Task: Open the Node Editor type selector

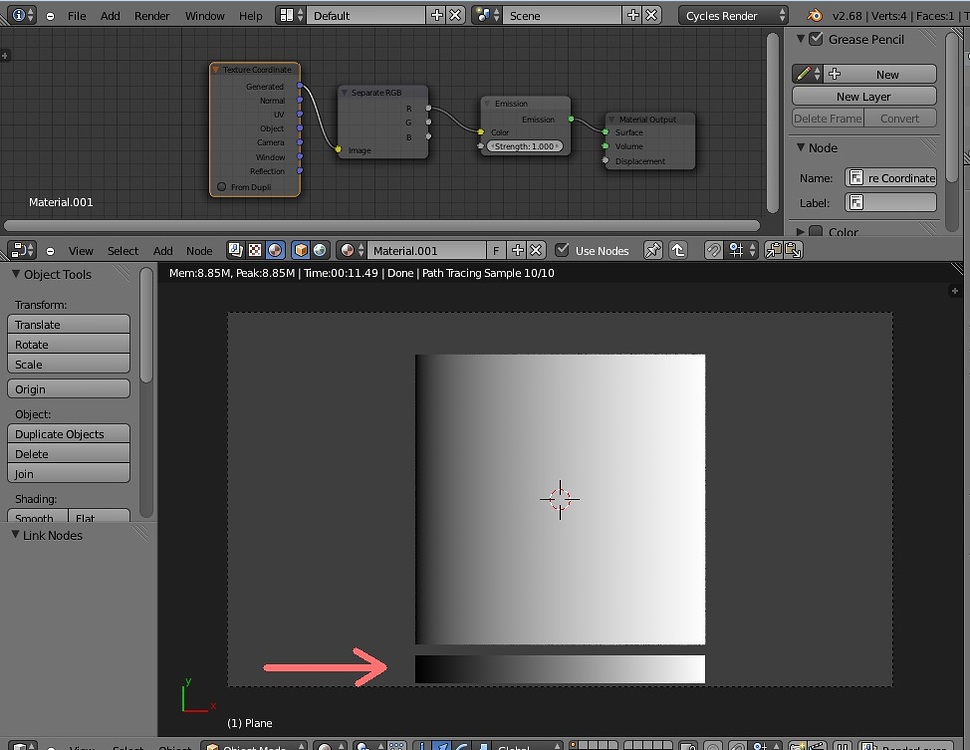Action: pyautogui.click(x=24, y=250)
